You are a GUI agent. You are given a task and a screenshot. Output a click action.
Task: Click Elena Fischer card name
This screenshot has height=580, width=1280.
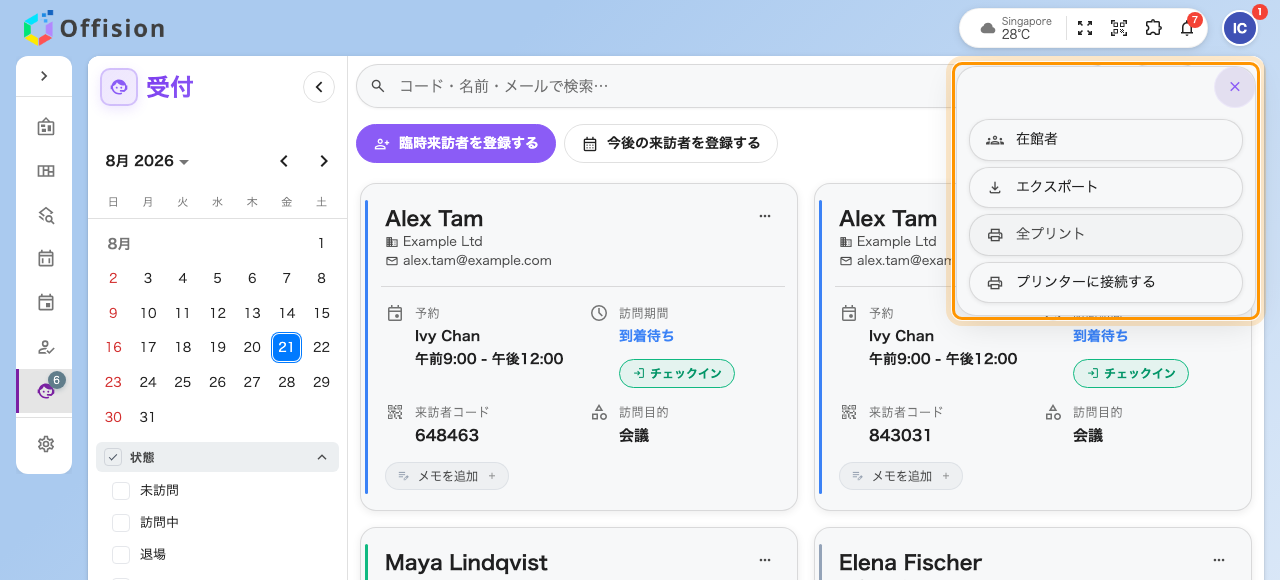pyautogui.click(x=910, y=562)
